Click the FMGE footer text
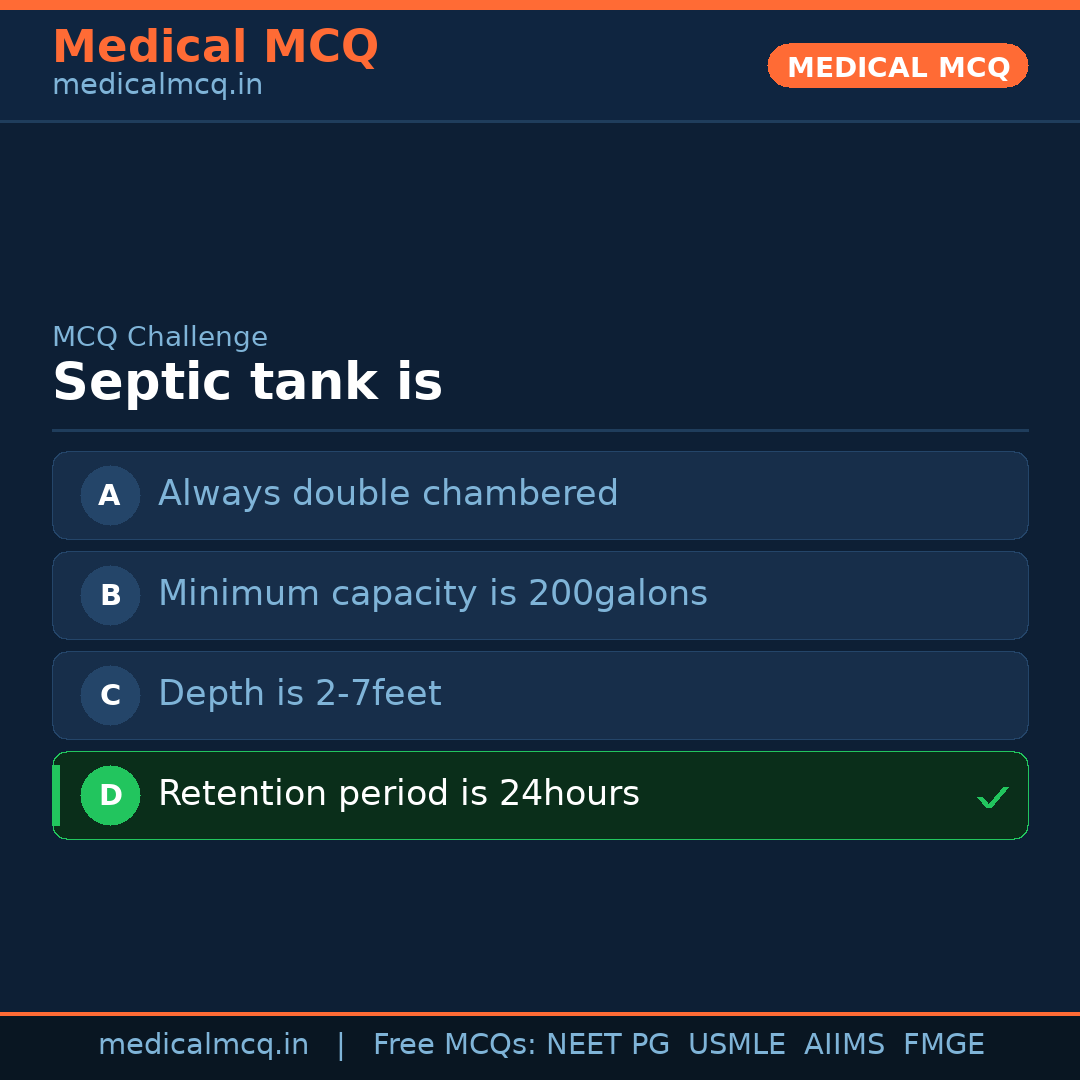The width and height of the screenshot is (1080, 1080). [x=943, y=1045]
